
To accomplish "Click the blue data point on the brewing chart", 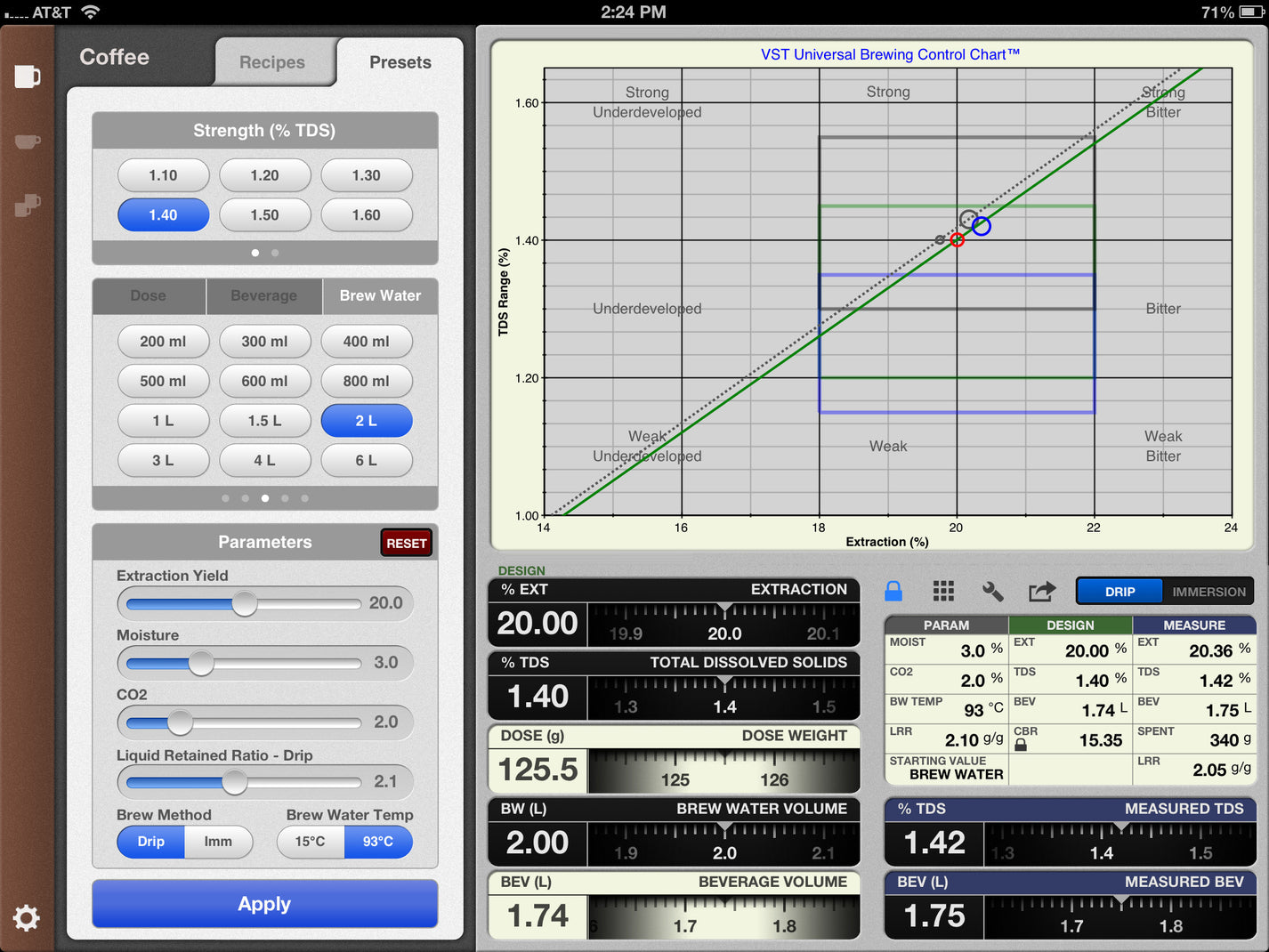I will pos(982,226).
